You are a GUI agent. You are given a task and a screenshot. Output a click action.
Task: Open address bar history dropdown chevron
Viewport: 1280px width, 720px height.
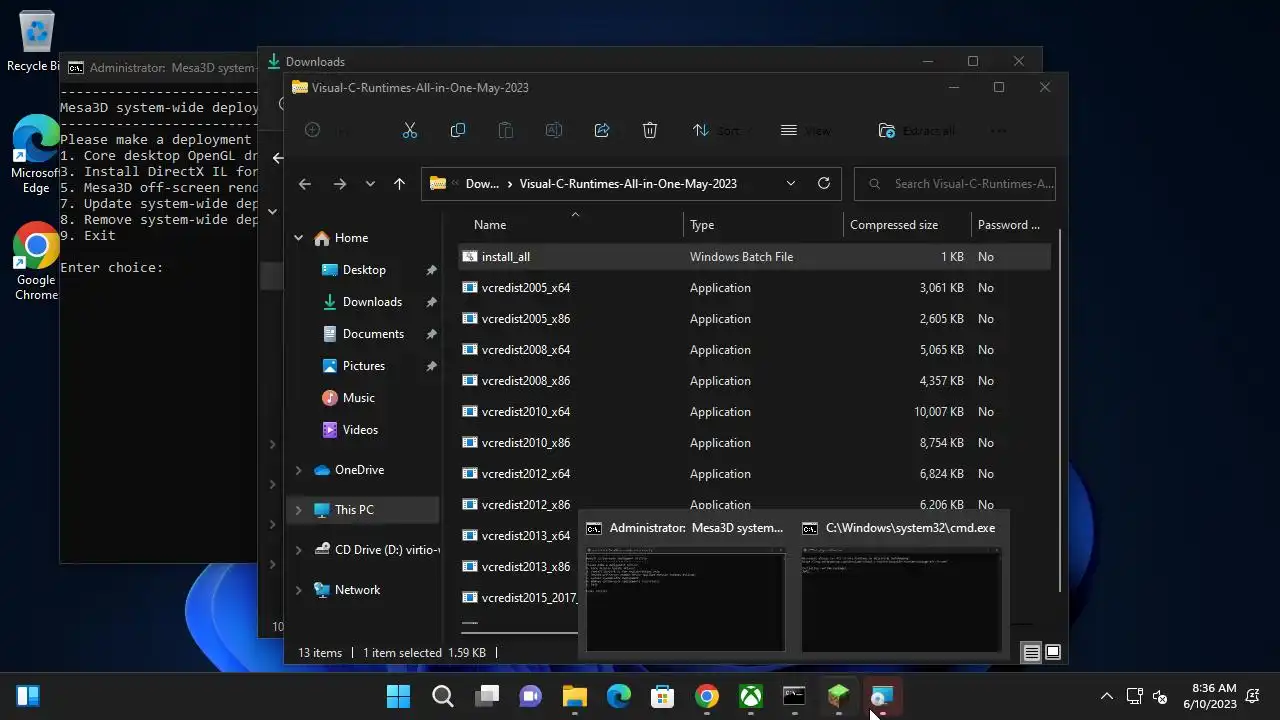pos(791,184)
